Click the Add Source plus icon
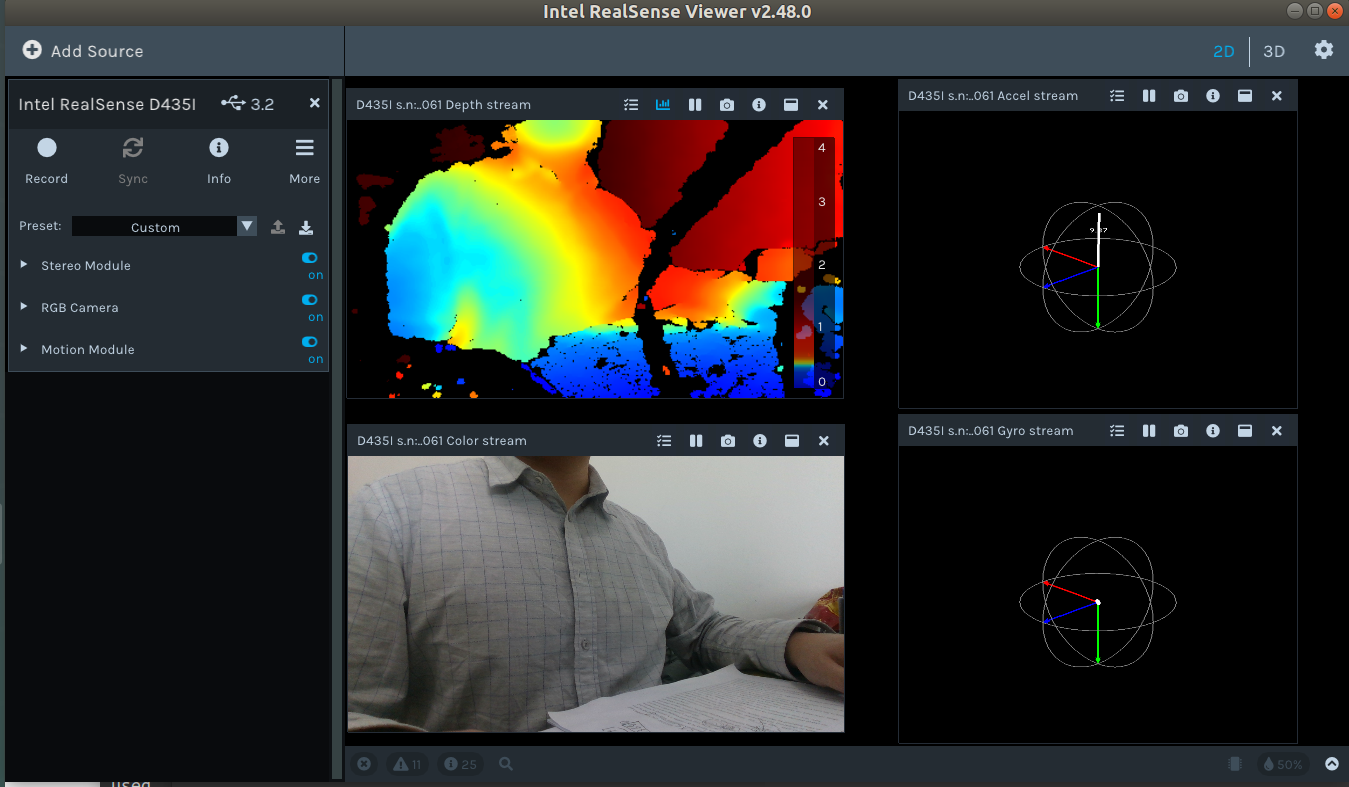The width and height of the screenshot is (1349, 787). click(32, 50)
